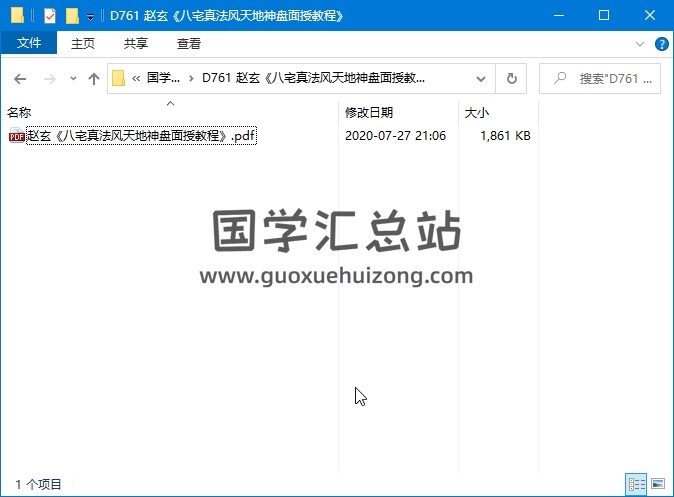Switch to details view in the status bar

pos(637,485)
